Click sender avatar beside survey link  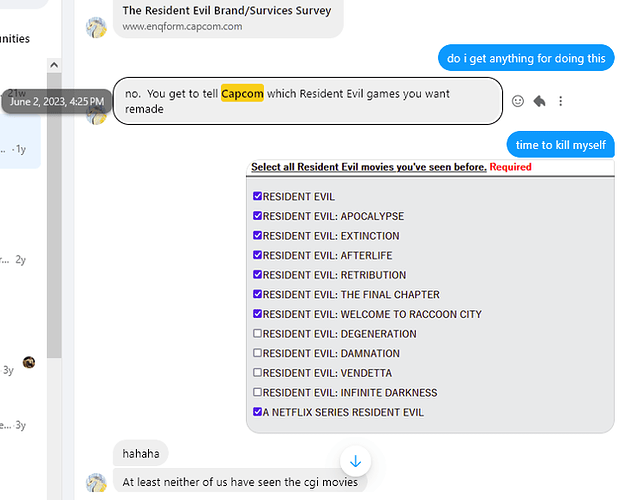(96, 27)
